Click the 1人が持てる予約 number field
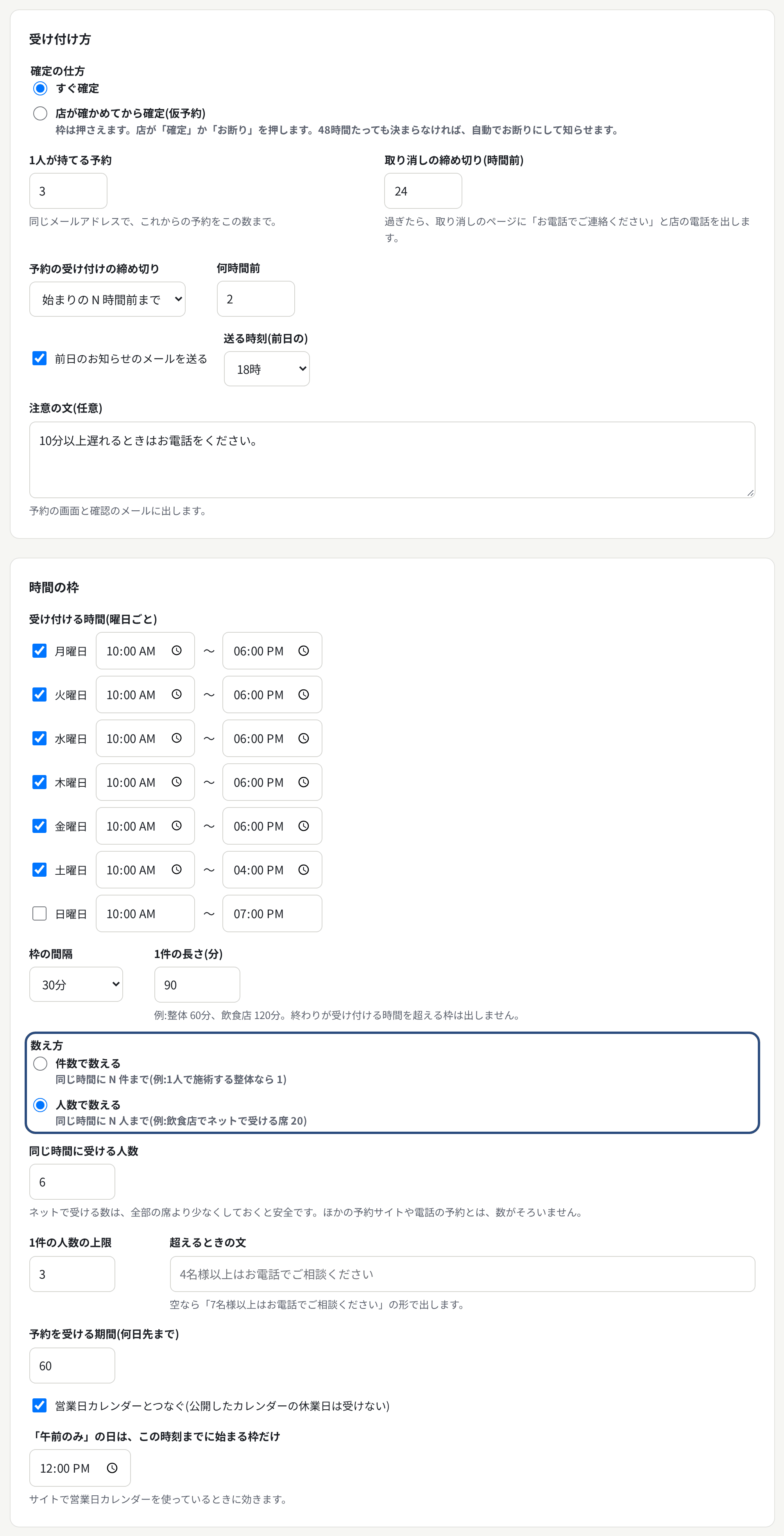784x1536 pixels. 68,191
